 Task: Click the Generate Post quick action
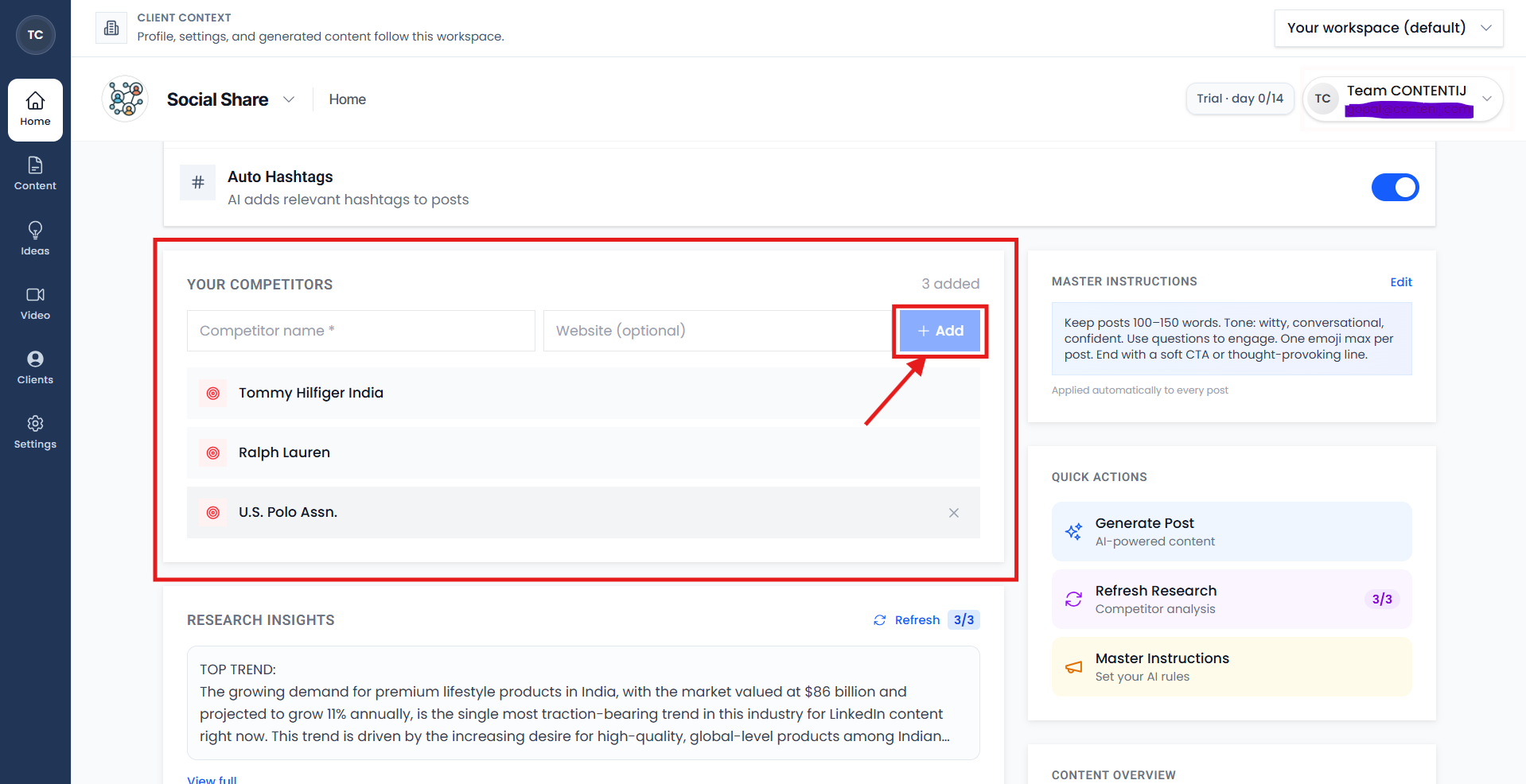pos(1232,531)
